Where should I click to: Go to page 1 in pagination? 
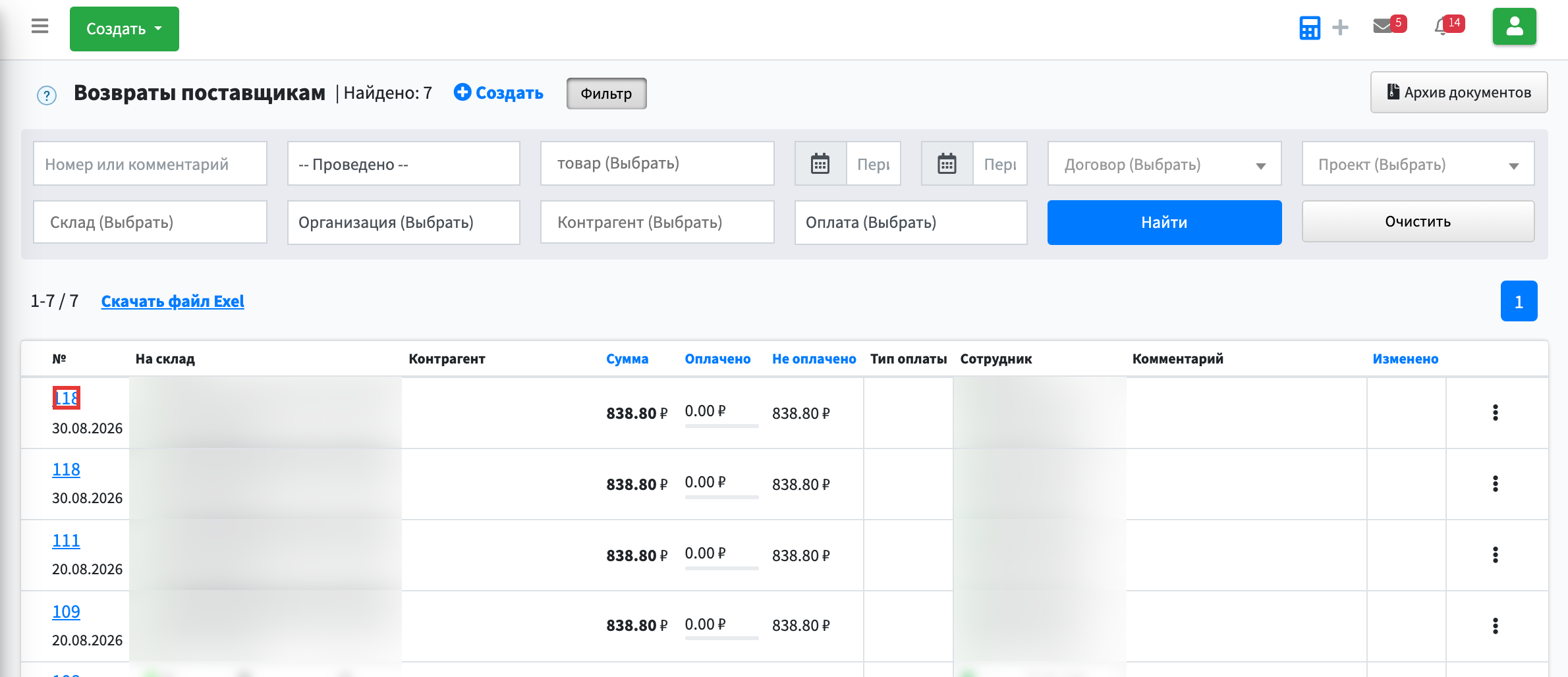1519,301
